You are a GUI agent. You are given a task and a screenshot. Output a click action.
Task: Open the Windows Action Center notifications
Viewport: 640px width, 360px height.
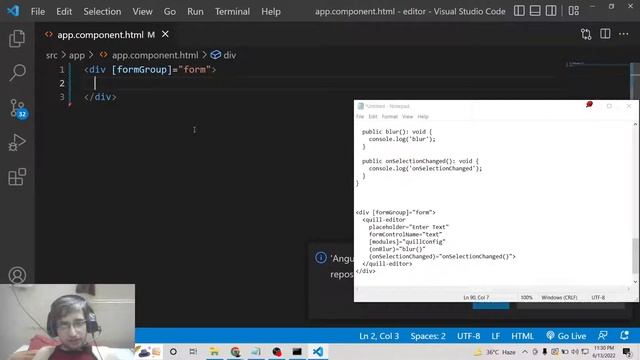click(627, 351)
